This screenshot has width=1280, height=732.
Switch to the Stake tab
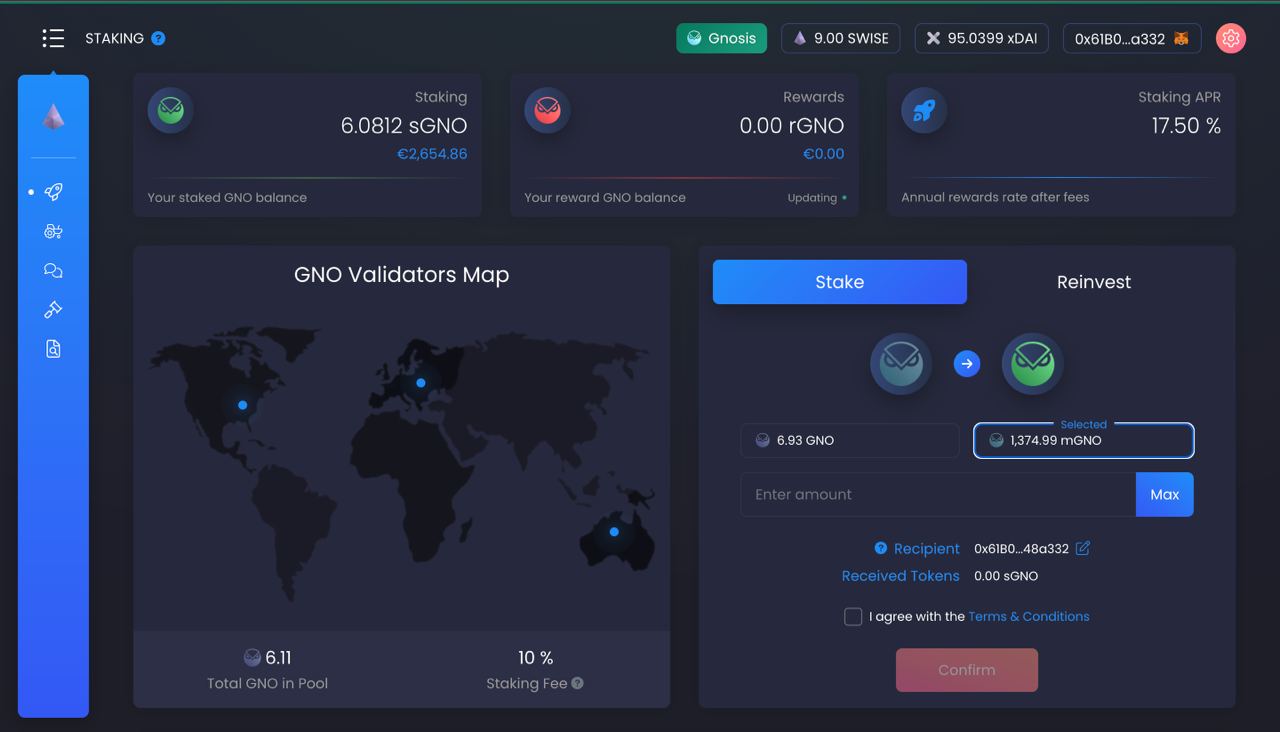[840, 282]
